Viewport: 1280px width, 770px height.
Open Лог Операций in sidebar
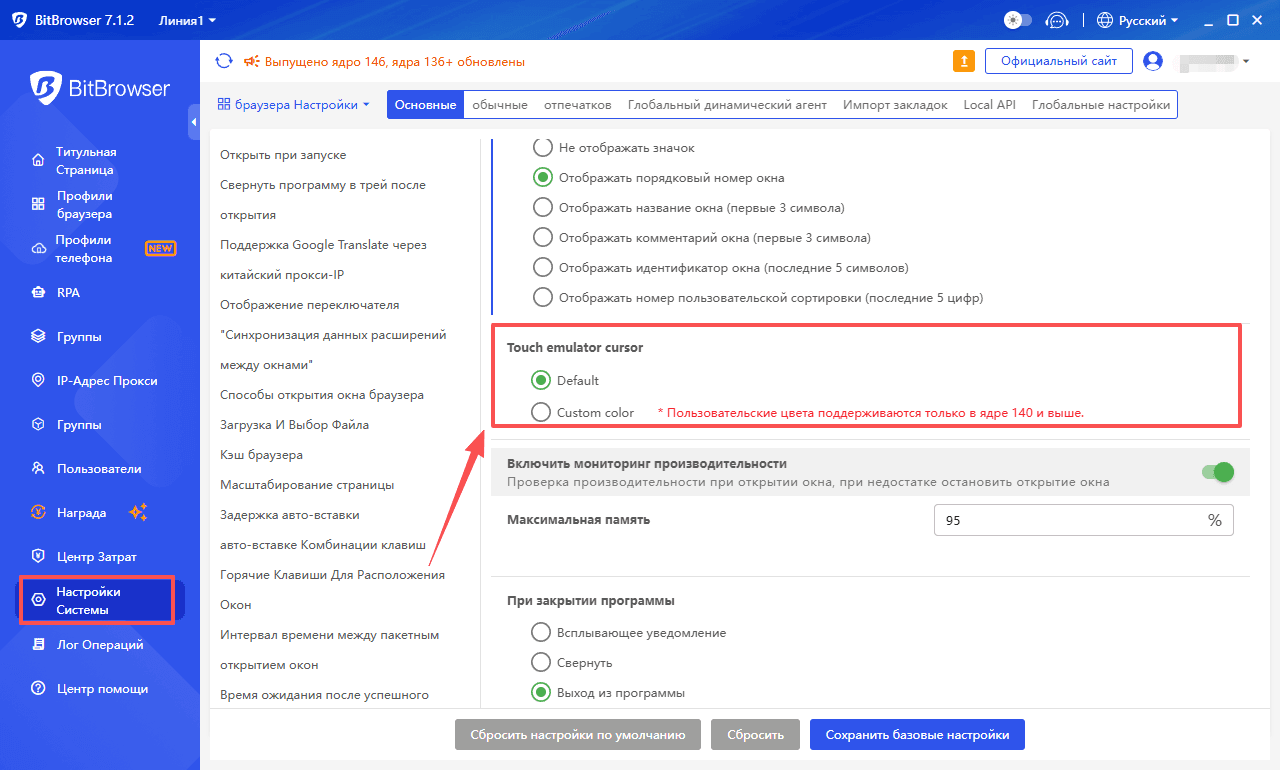(x=100, y=645)
